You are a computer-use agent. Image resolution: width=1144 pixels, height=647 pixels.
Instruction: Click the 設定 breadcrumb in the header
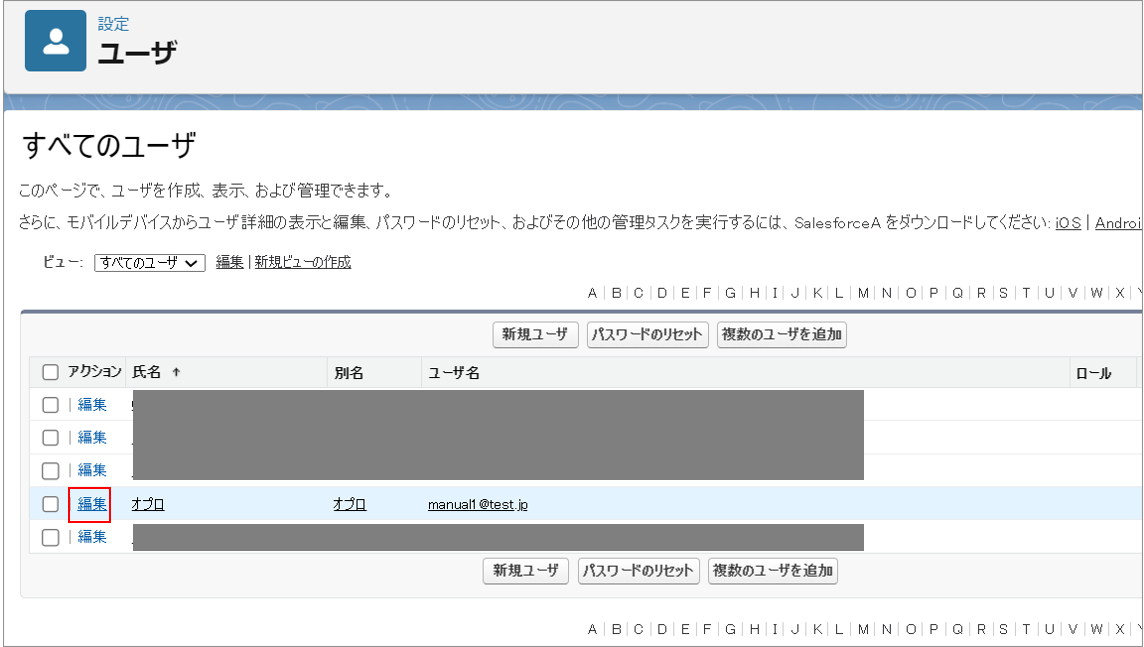[x=113, y=24]
